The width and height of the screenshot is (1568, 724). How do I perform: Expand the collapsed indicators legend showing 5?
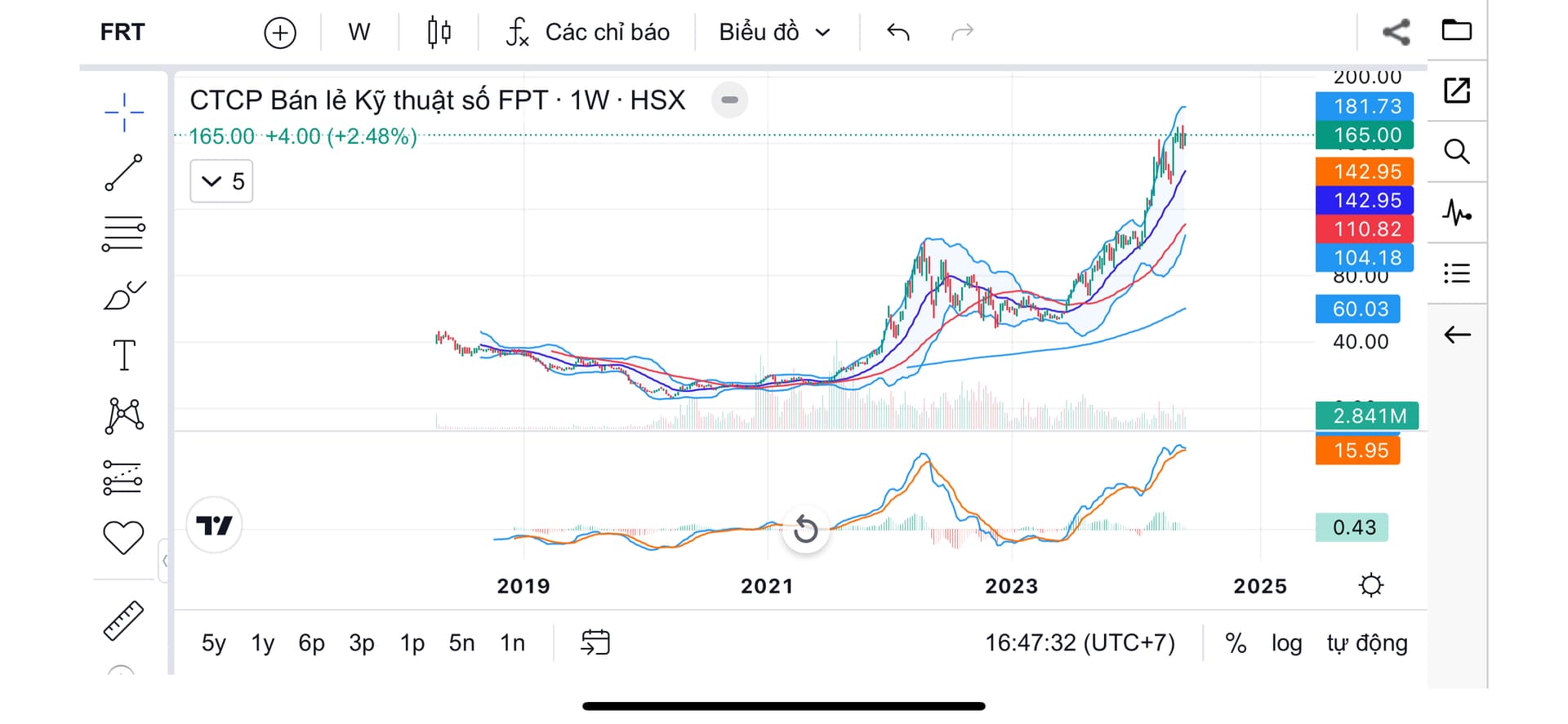point(222,181)
